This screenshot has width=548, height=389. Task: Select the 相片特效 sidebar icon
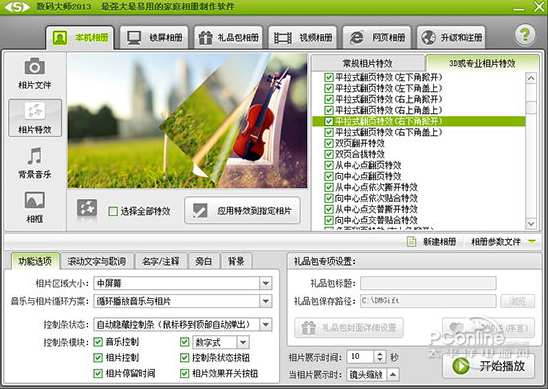click(x=35, y=111)
